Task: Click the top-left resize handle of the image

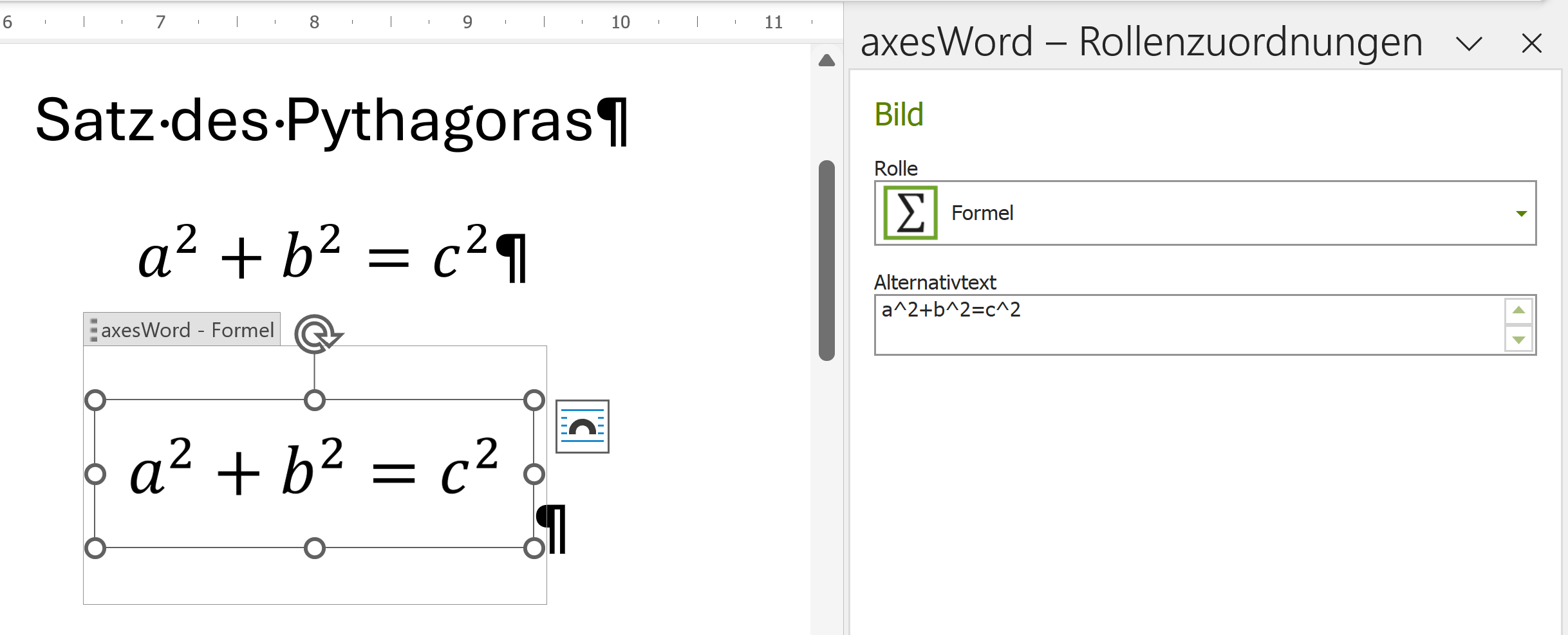Action: [x=95, y=400]
